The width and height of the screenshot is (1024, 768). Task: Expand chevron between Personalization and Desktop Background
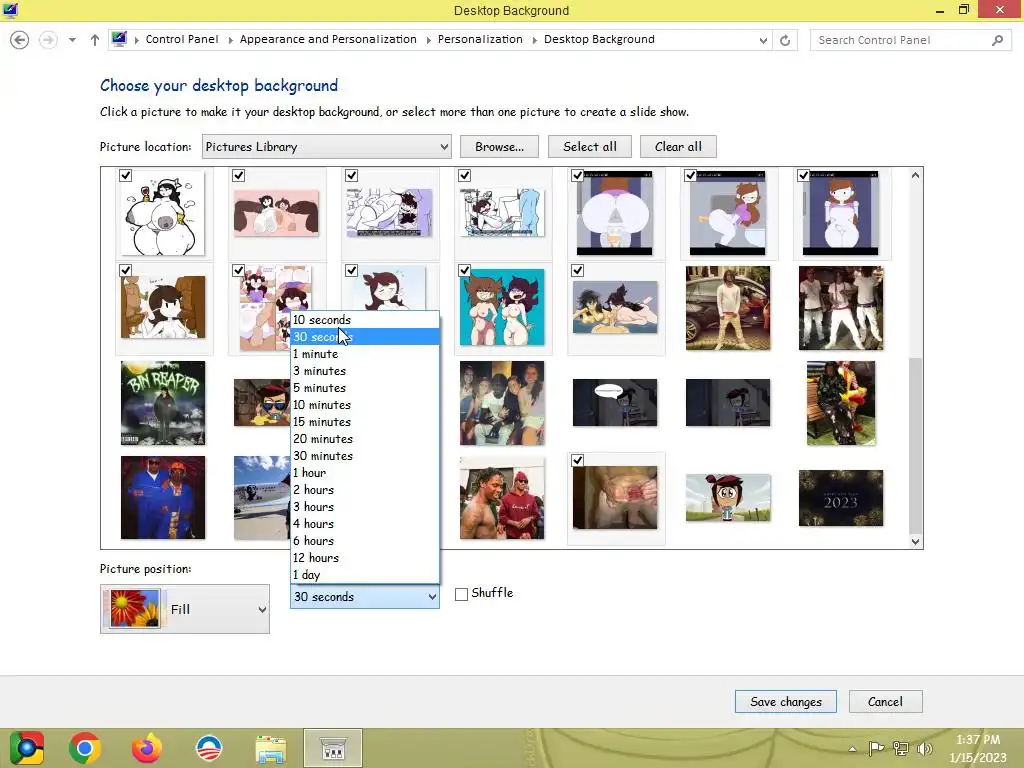pyautogui.click(x=535, y=40)
